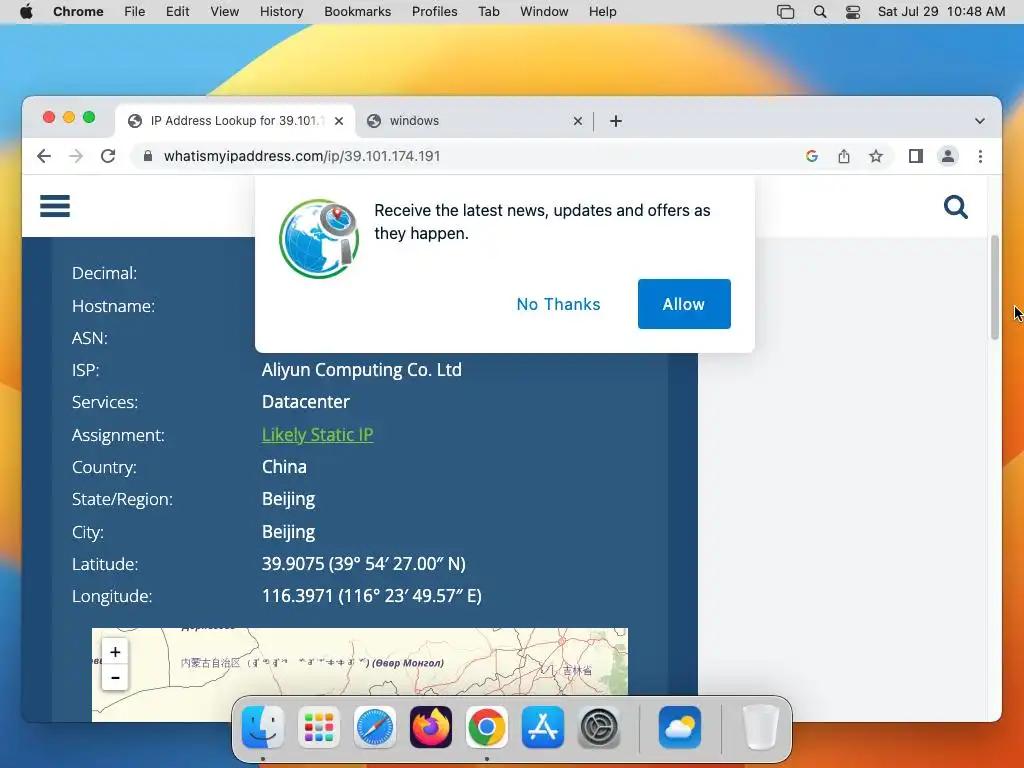Click the Services value Datacenter

coord(306,402)
